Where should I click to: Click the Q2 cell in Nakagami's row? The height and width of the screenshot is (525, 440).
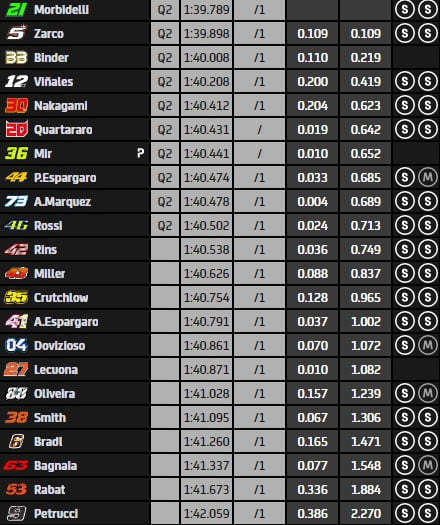pyautogui.click(x=165, y=105)
